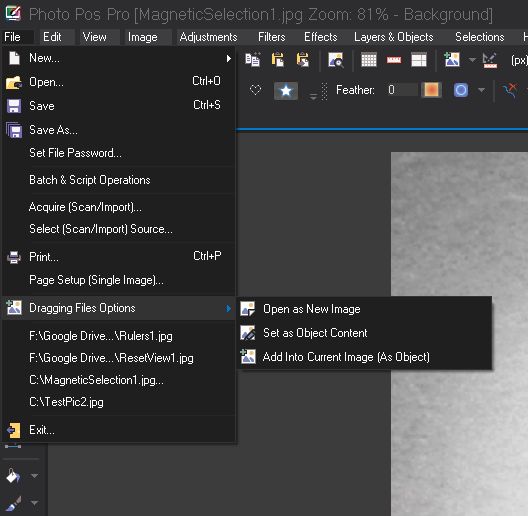Click the Open folder icon
528x516 pixels.
point(14,82)
